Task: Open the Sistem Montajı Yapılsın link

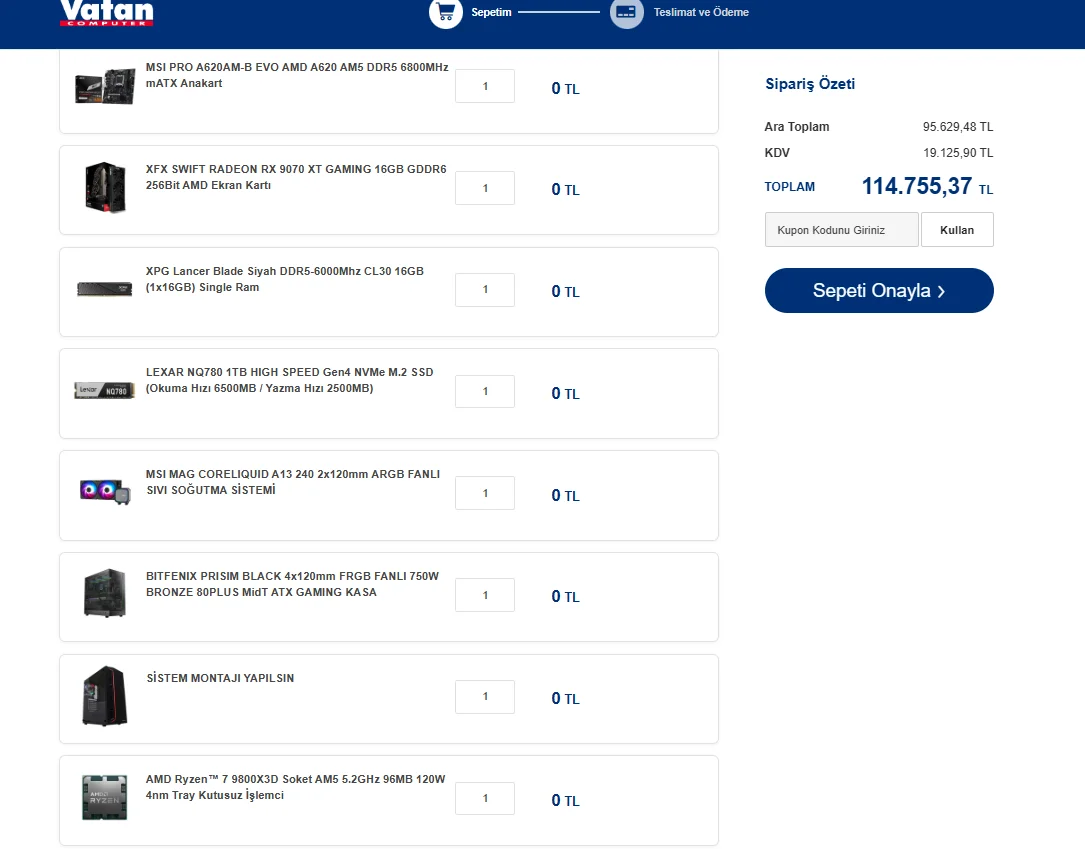Action: click(x=220, y=678)
